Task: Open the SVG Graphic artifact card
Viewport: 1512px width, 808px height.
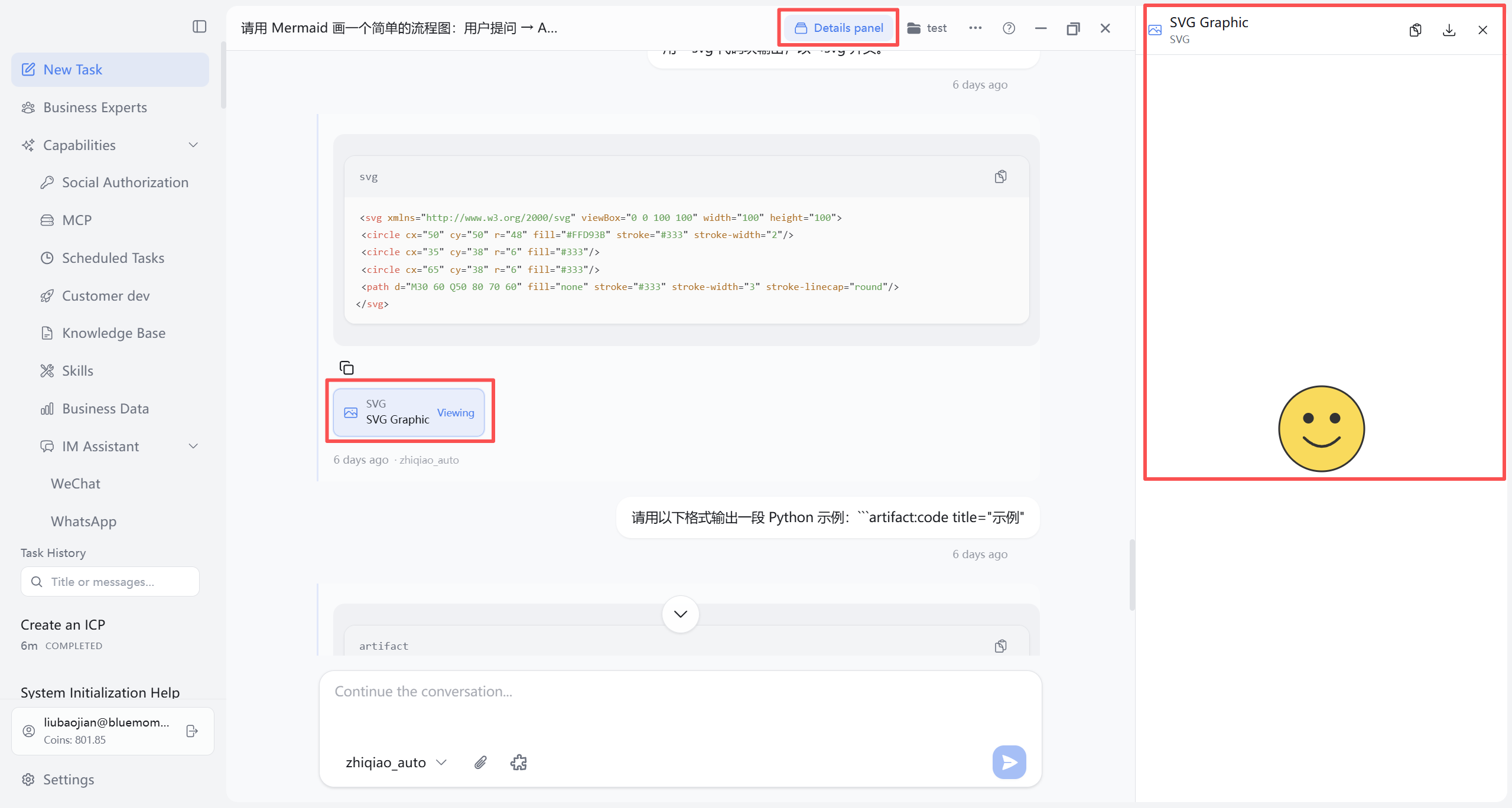Action: (409, 412)
